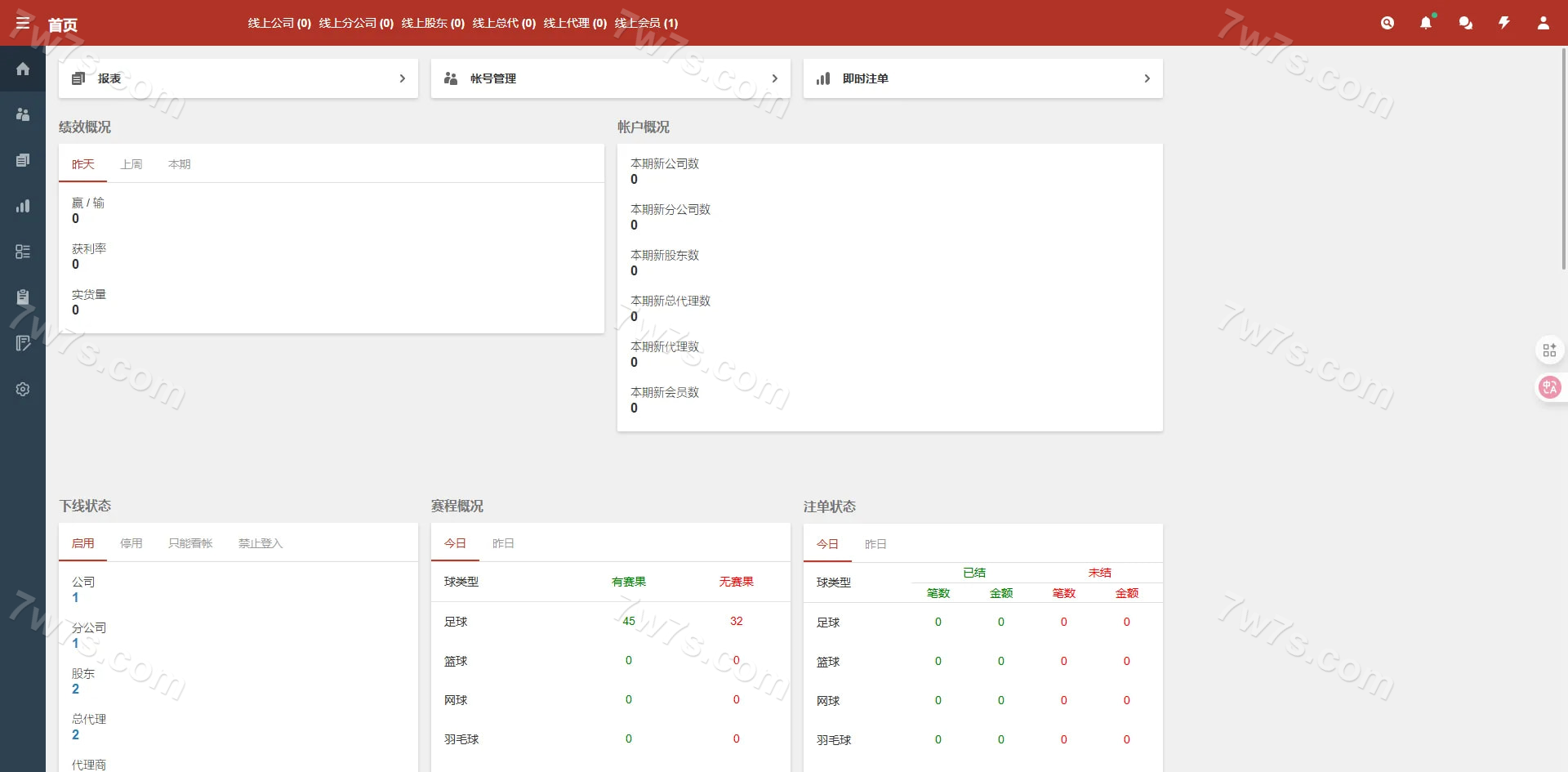Switch to the 上周 performance tab
Image resolution: width=1568 pixels, height=772 pixels.
point(131,164)
